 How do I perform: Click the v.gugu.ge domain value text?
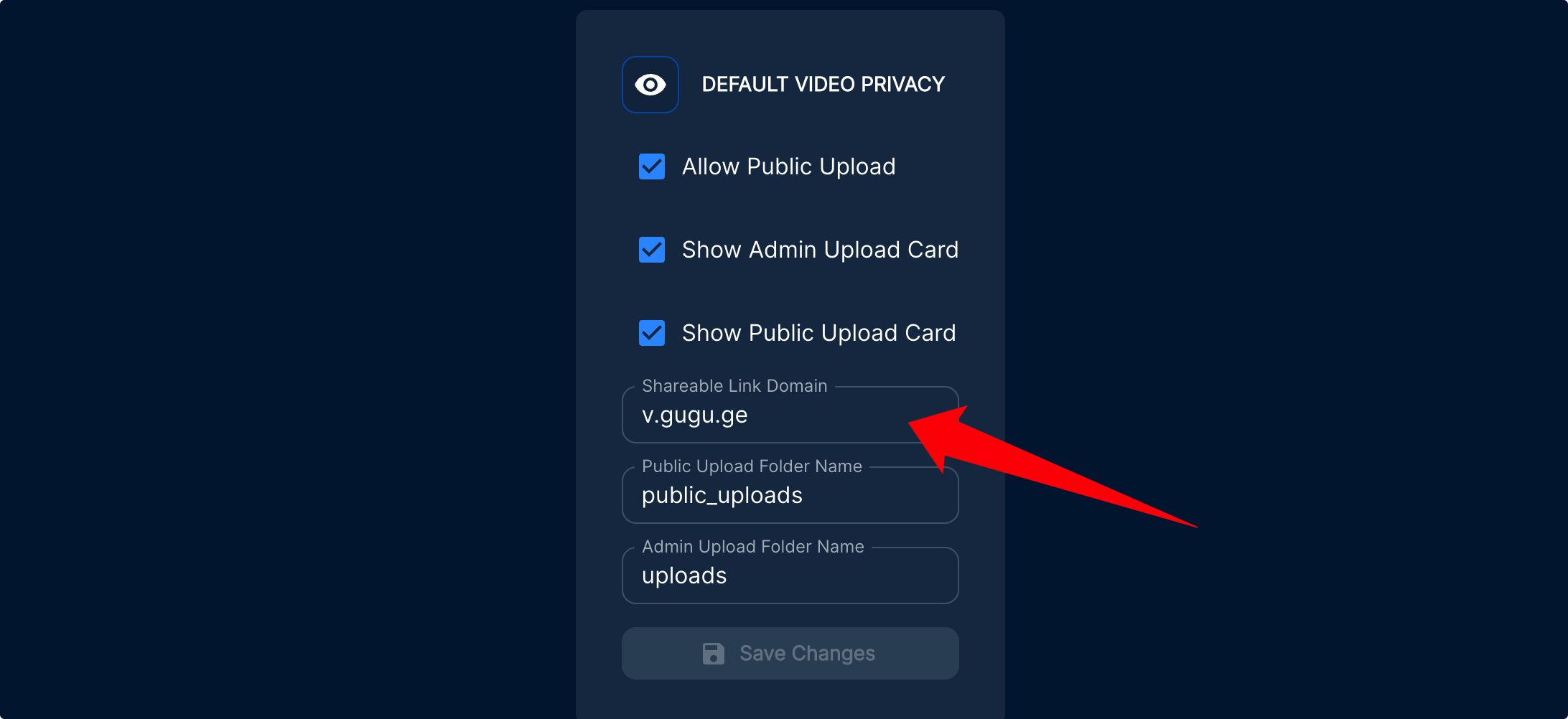[x=694, y=415]
